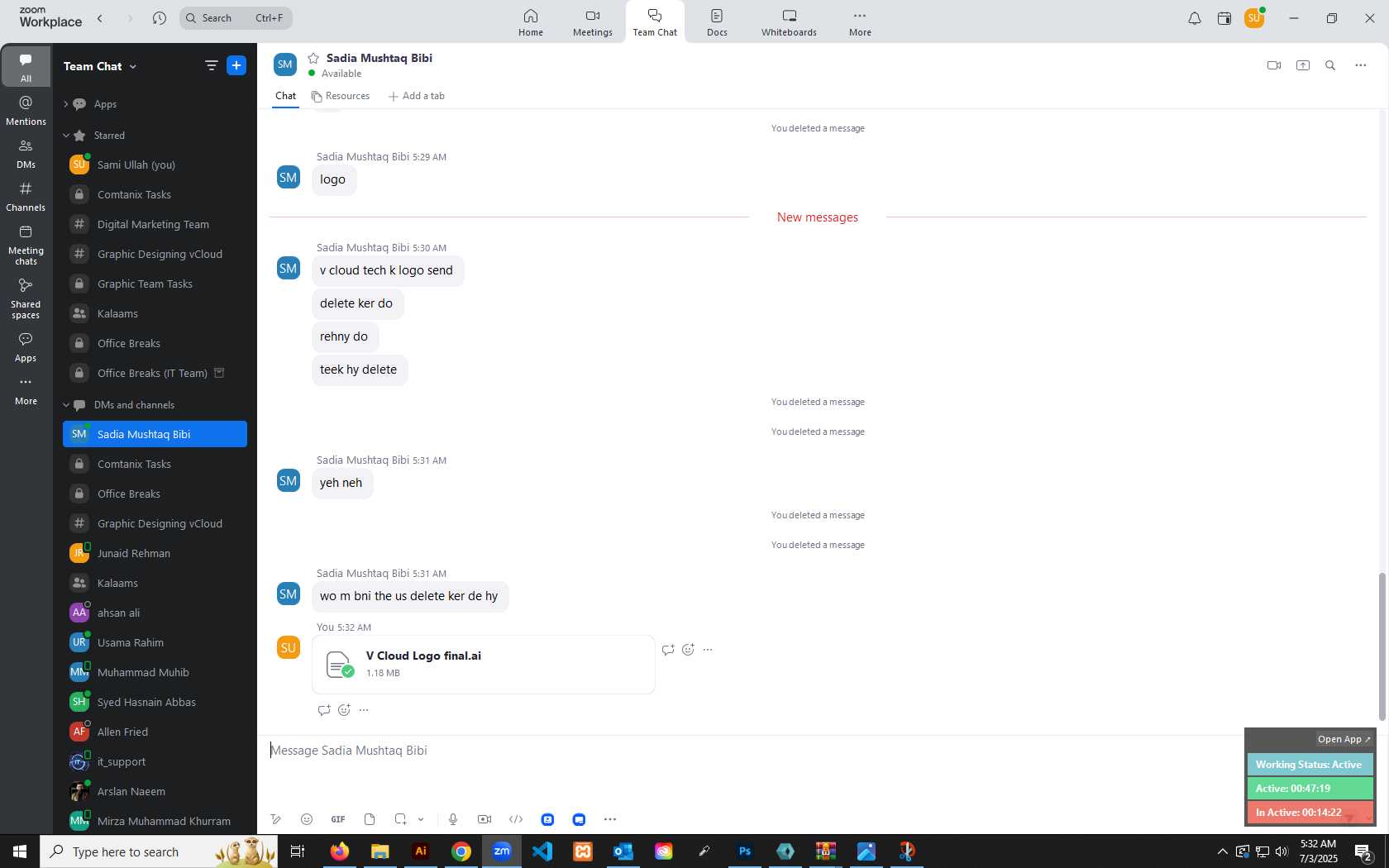Collapse the Starred section

tap(65, 136)
